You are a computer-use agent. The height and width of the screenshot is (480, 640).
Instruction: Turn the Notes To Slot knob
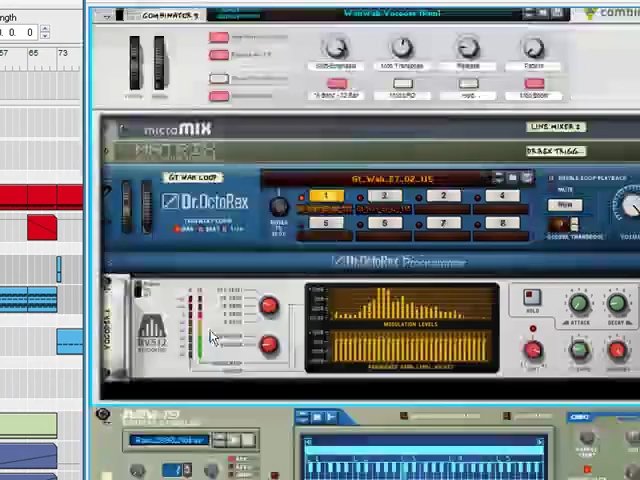[x=279, y=207]
